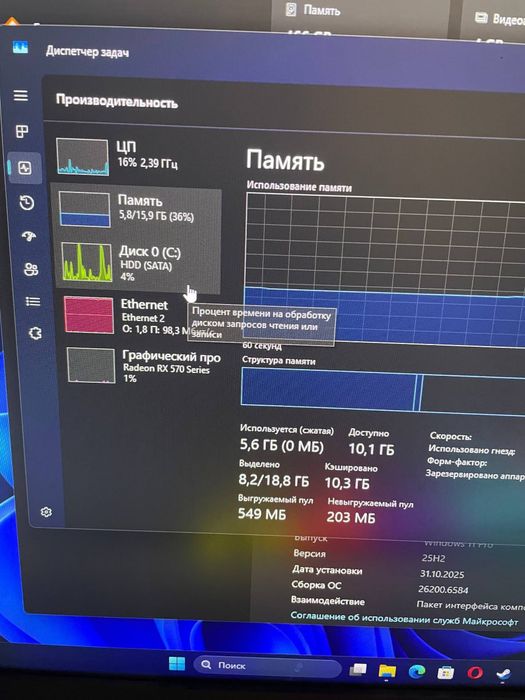Open Microsoft Store from taskbar
Viewport: 525px width, 700px height.
445,672
